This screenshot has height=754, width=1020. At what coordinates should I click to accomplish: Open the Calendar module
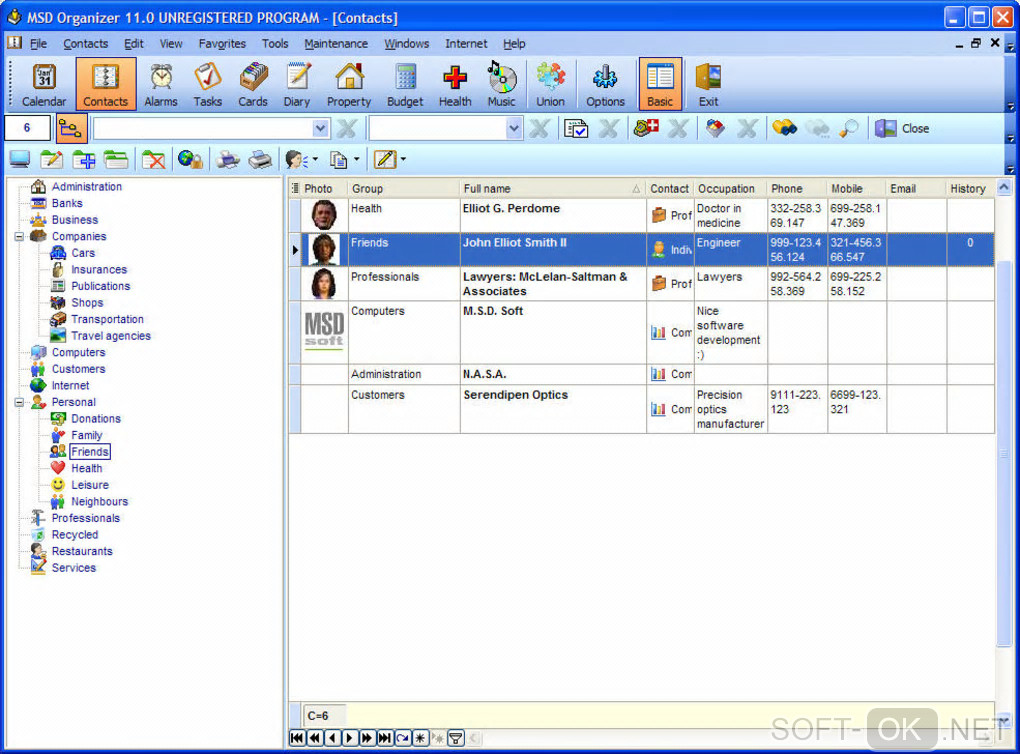coord(44,84)
